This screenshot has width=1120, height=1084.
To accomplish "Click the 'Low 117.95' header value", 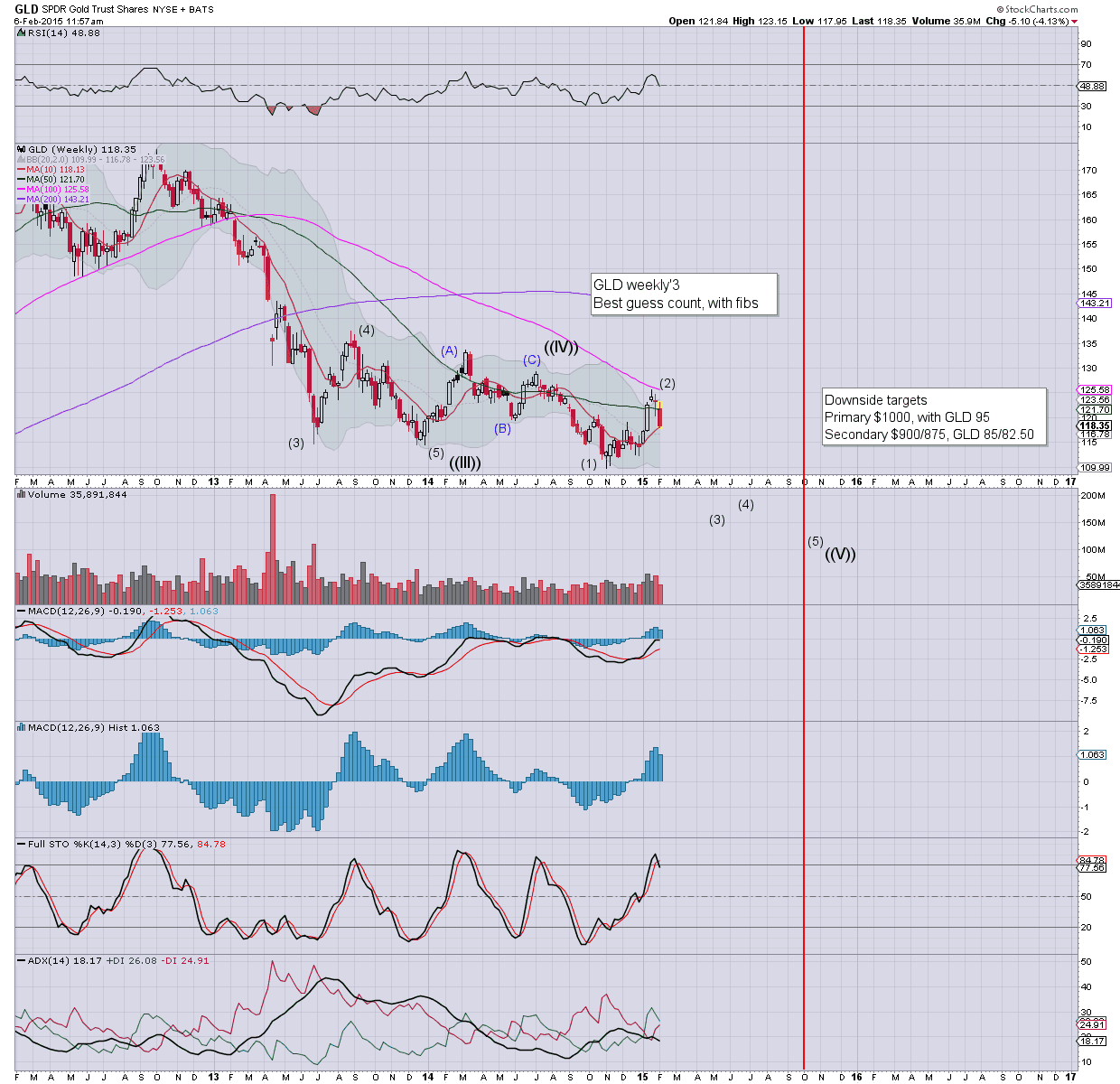I will [820, 21].
